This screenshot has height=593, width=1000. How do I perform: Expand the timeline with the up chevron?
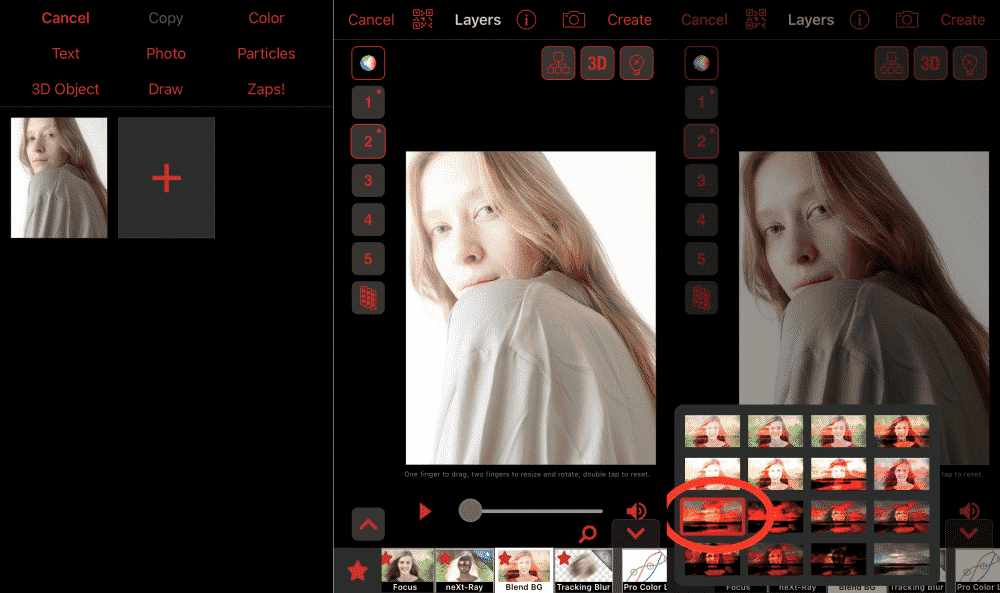tap(368, 524)
